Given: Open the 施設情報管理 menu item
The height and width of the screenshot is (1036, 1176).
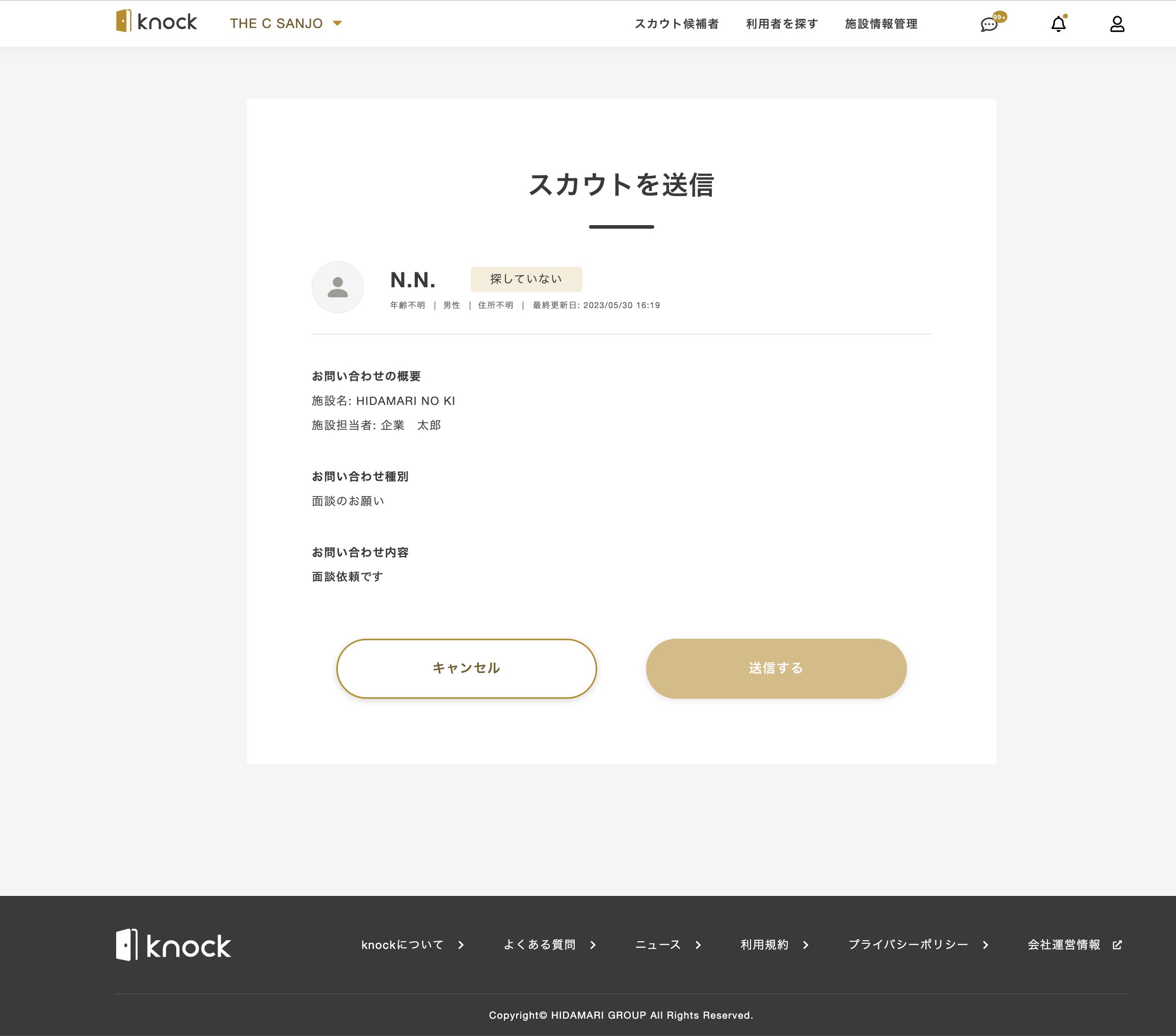Looking at the screenshot, I should tap(881, 23).
